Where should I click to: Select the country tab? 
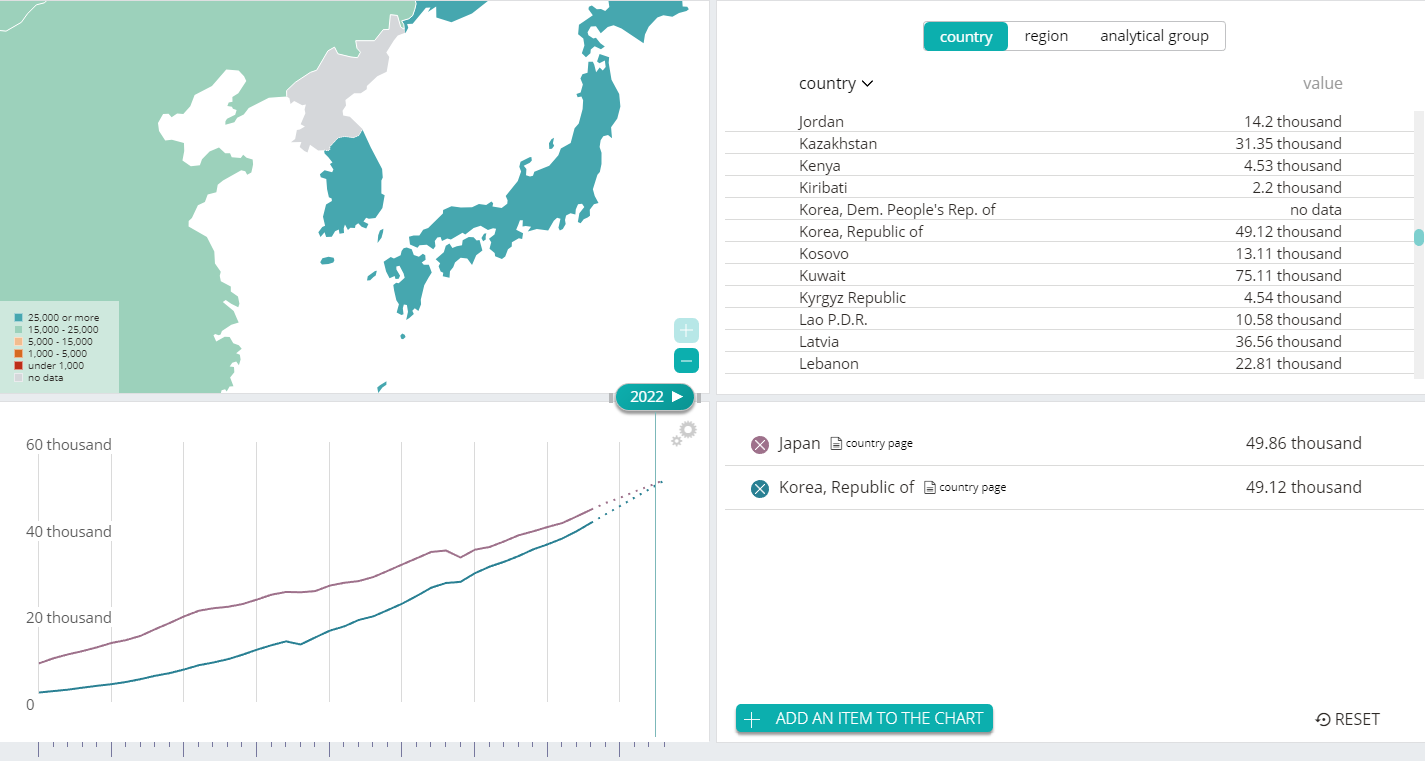click(965, 37)
